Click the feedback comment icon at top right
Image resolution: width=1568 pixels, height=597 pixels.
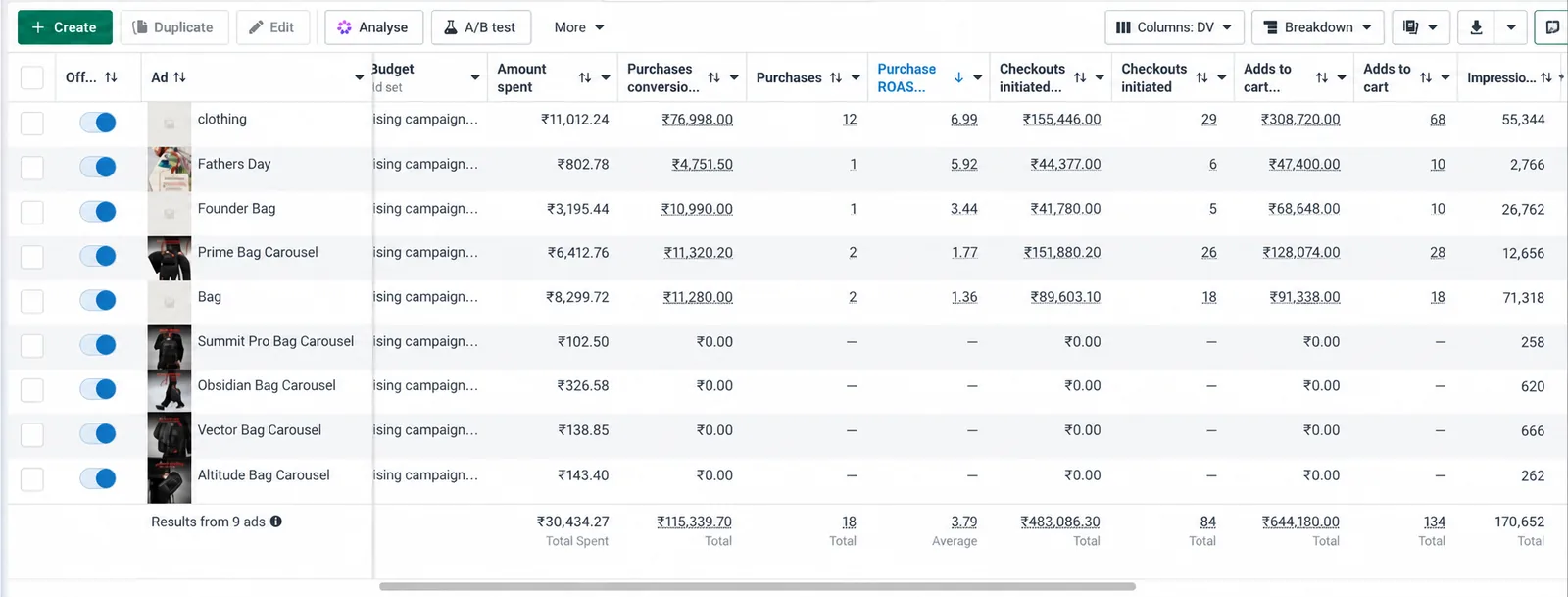coord(1552,27)
